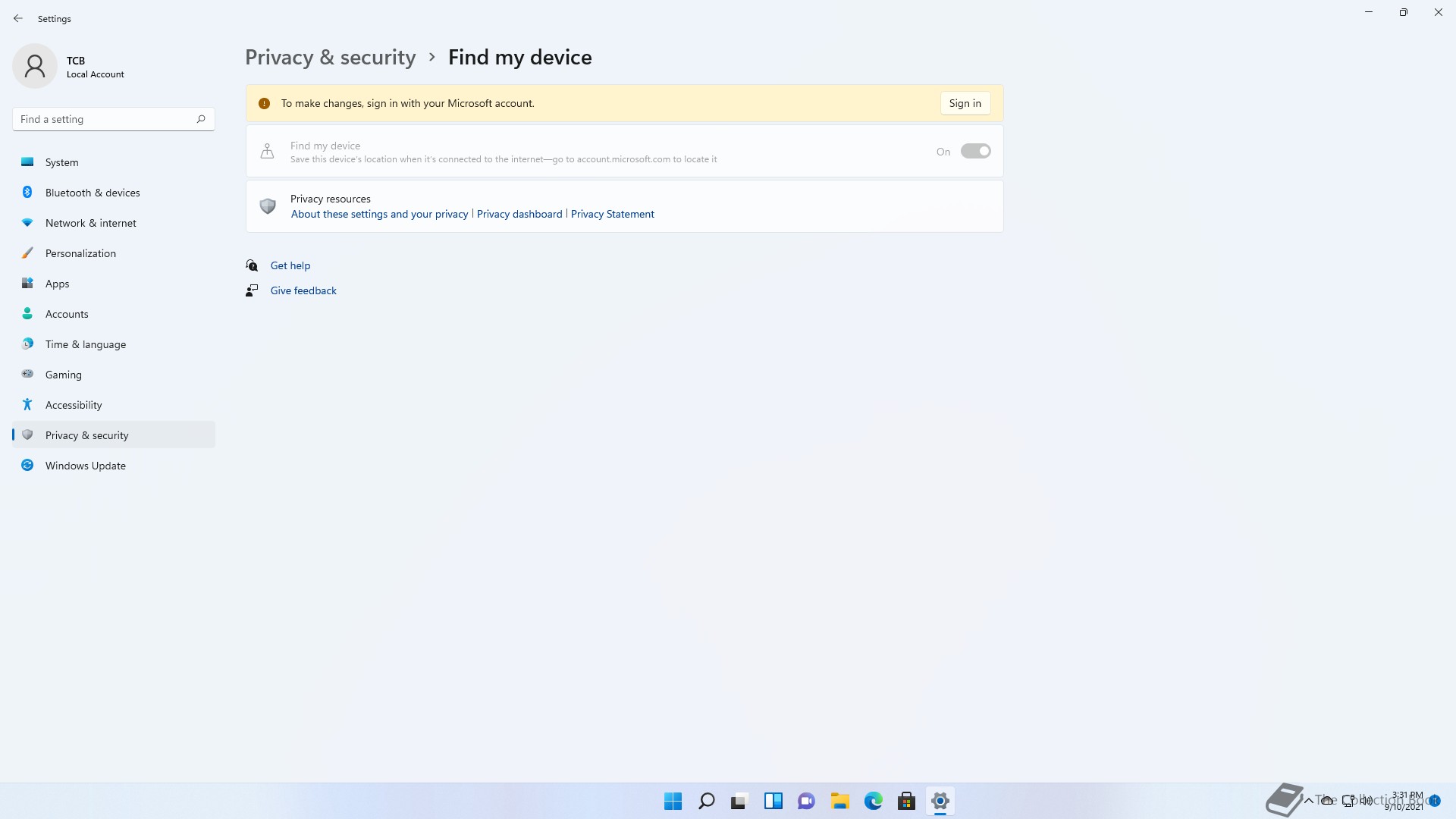The image size is (1456, 819).
Task: Click the Network wifi icon in the sidebar
Action: [27, 222]
